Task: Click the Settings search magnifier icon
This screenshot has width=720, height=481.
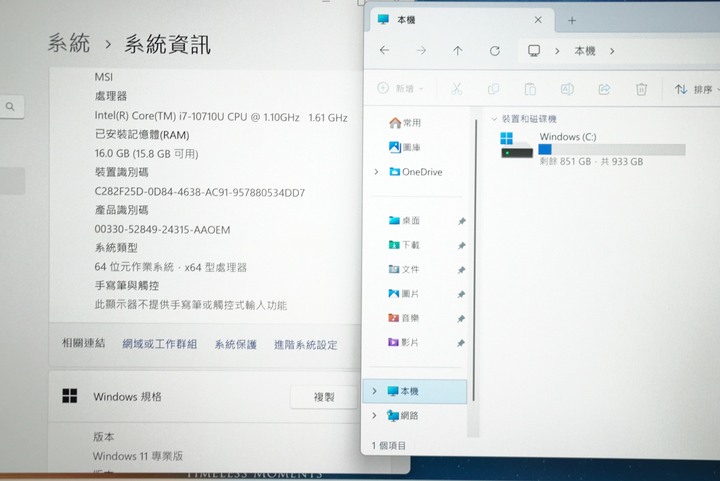Action: 10,107
